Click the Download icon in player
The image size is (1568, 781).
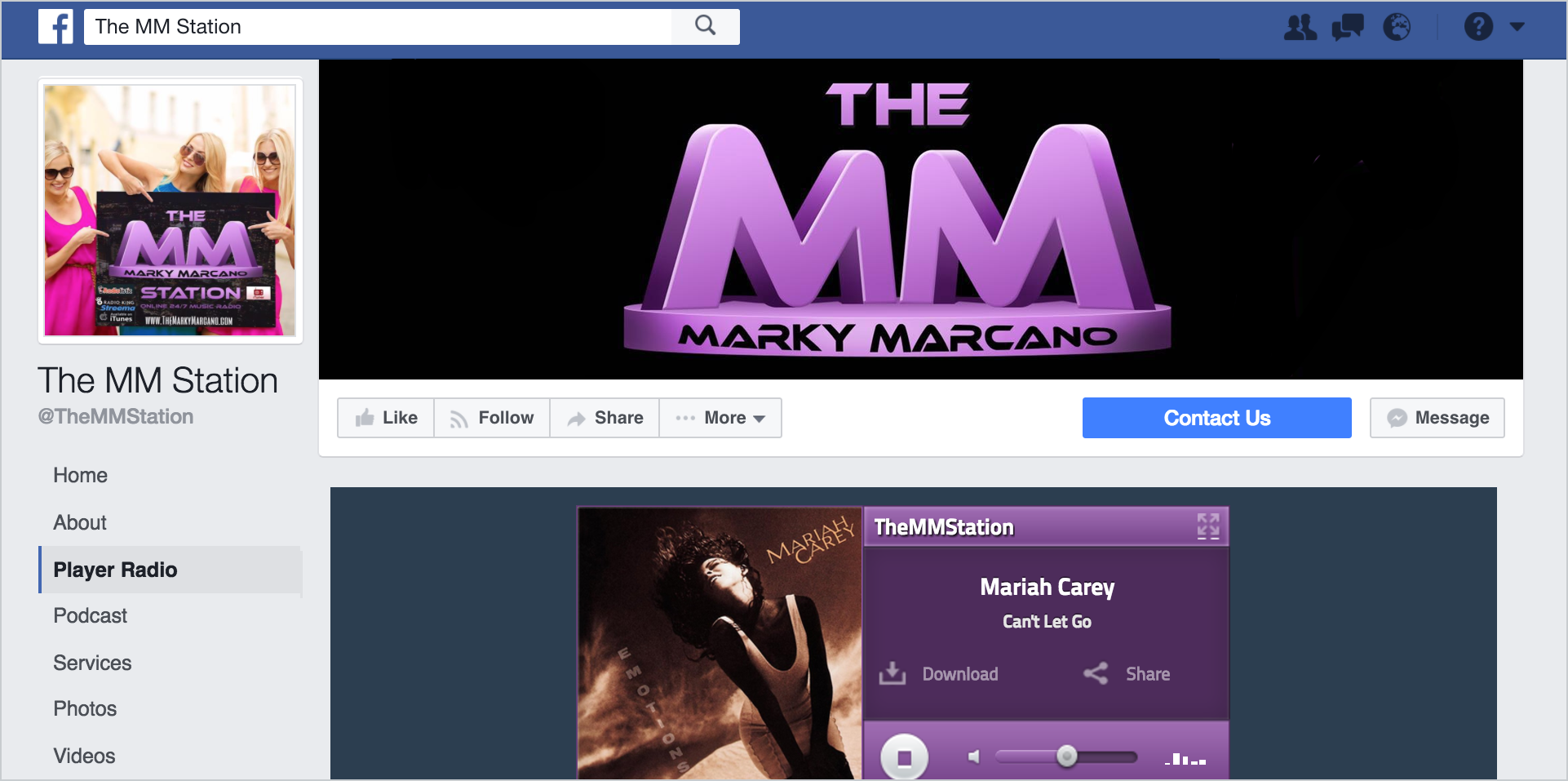tap(893, 673)
